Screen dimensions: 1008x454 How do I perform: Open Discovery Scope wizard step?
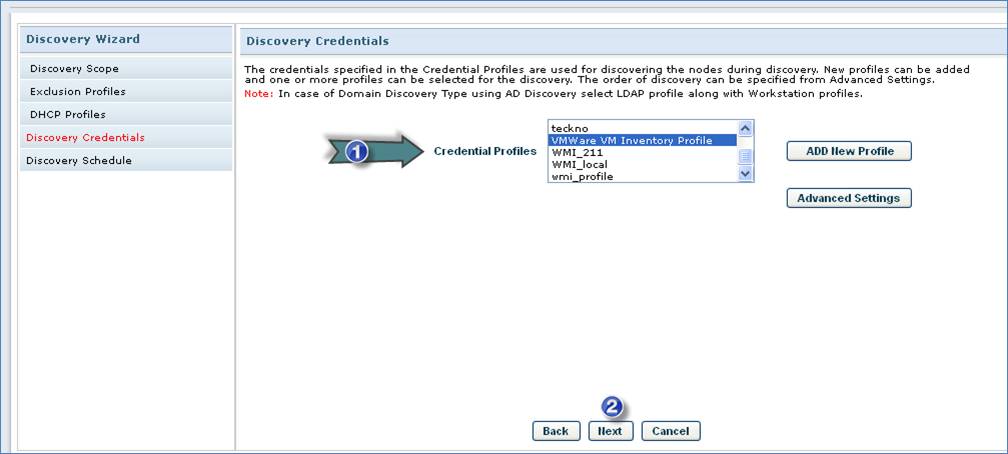pyautogui.click(x=74, y=69)
